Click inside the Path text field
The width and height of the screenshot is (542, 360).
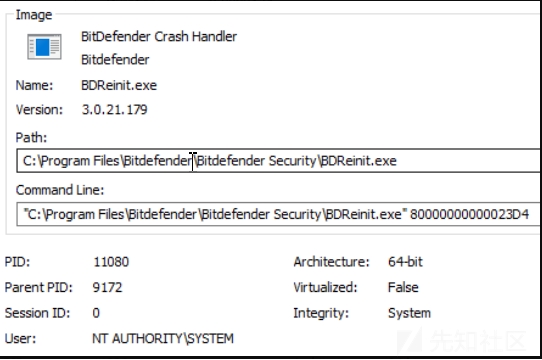(x=279, y=161)
